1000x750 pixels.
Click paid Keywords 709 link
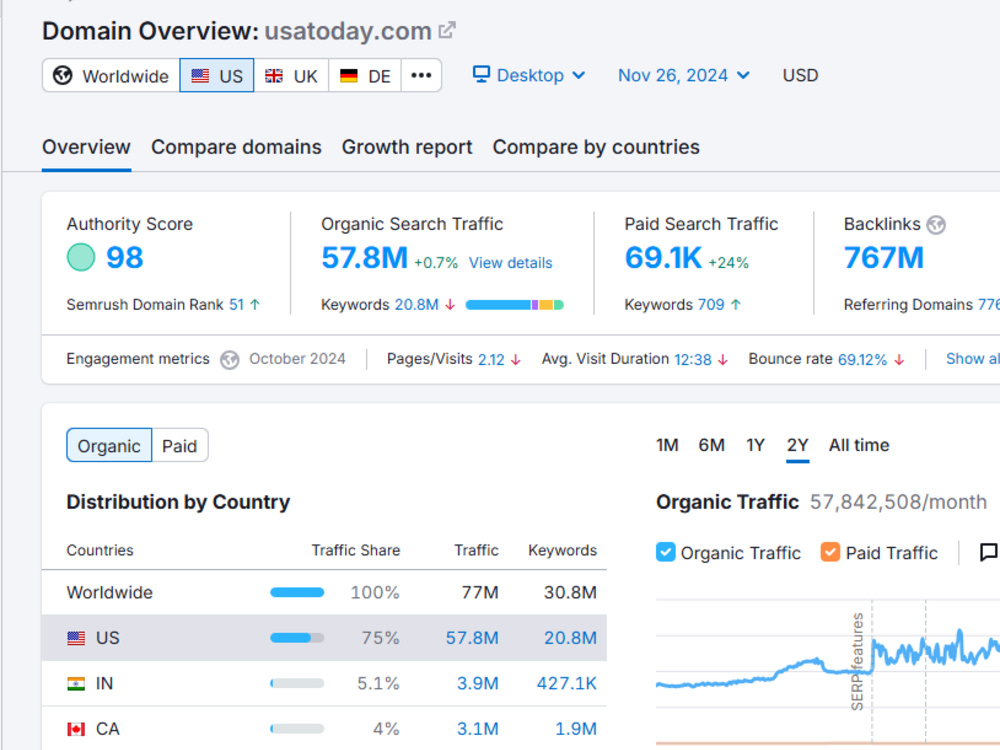[x=711, y=305]
